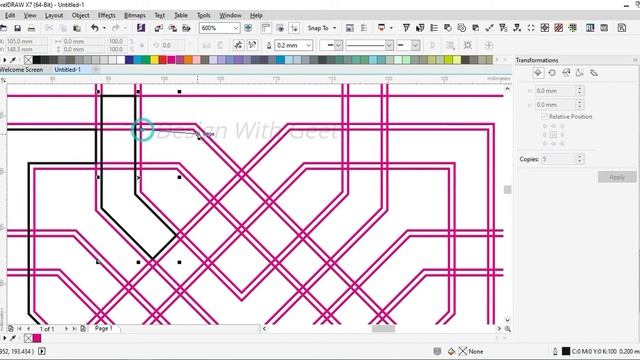Image resolution: width=640 pixels, height=360 pixels.
Task: Pick the No color X swatch in palette
Action: [28, 60]
